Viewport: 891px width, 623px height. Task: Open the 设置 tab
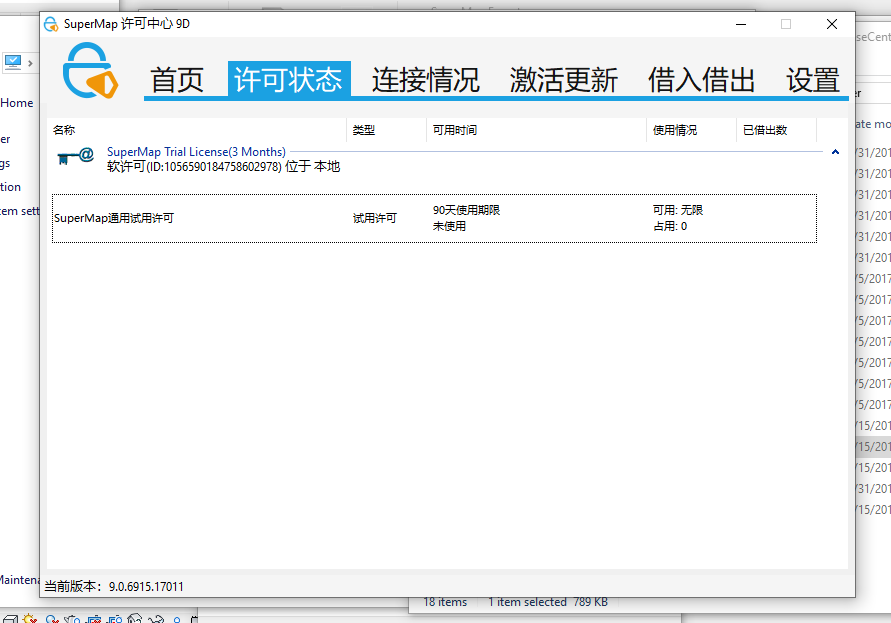(x=813, y=80)
